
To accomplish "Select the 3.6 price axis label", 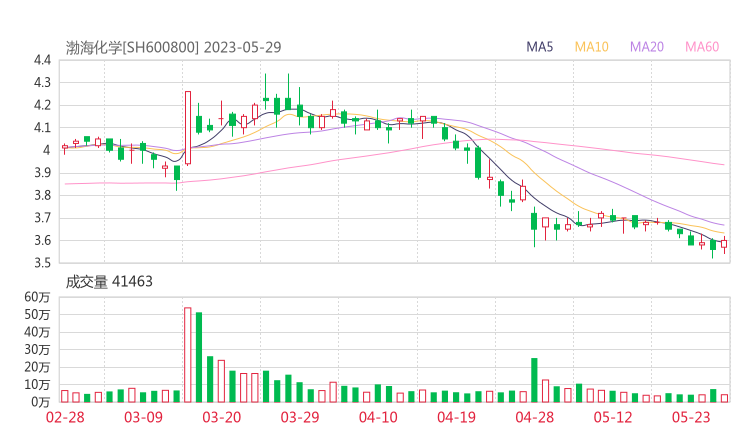I will [42, 240].
